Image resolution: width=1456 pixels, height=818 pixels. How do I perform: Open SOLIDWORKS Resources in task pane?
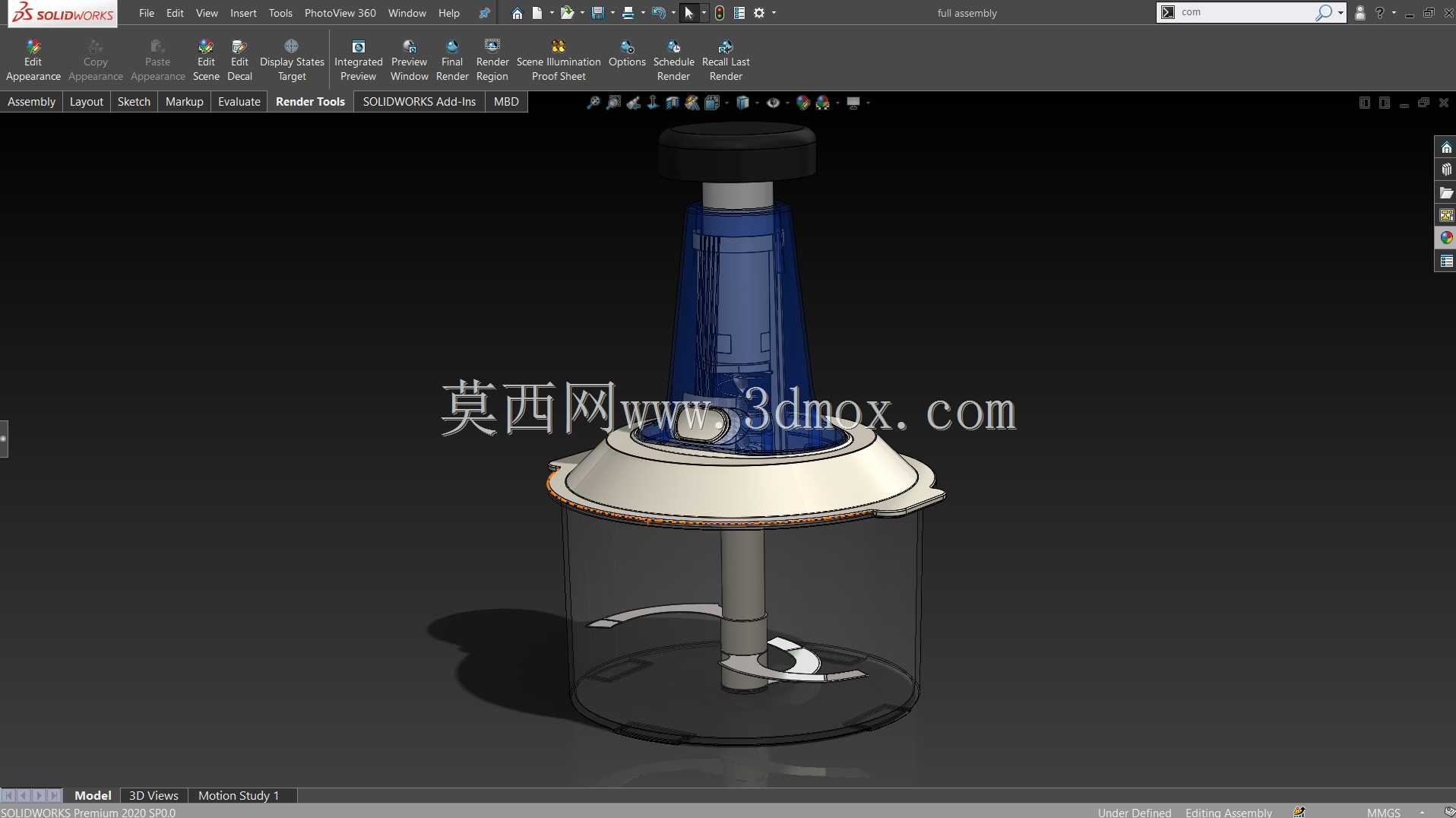1446,147
